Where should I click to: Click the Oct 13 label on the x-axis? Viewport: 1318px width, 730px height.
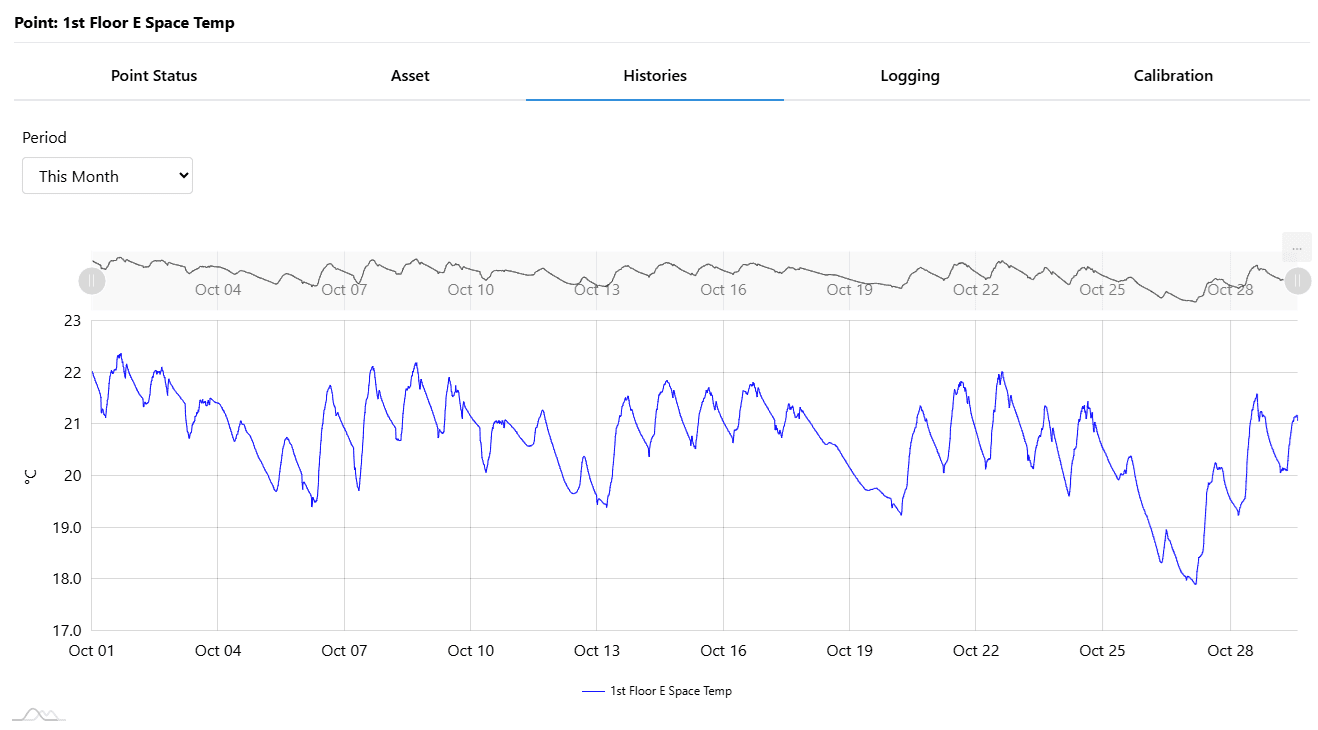click(x=597, y=651)
